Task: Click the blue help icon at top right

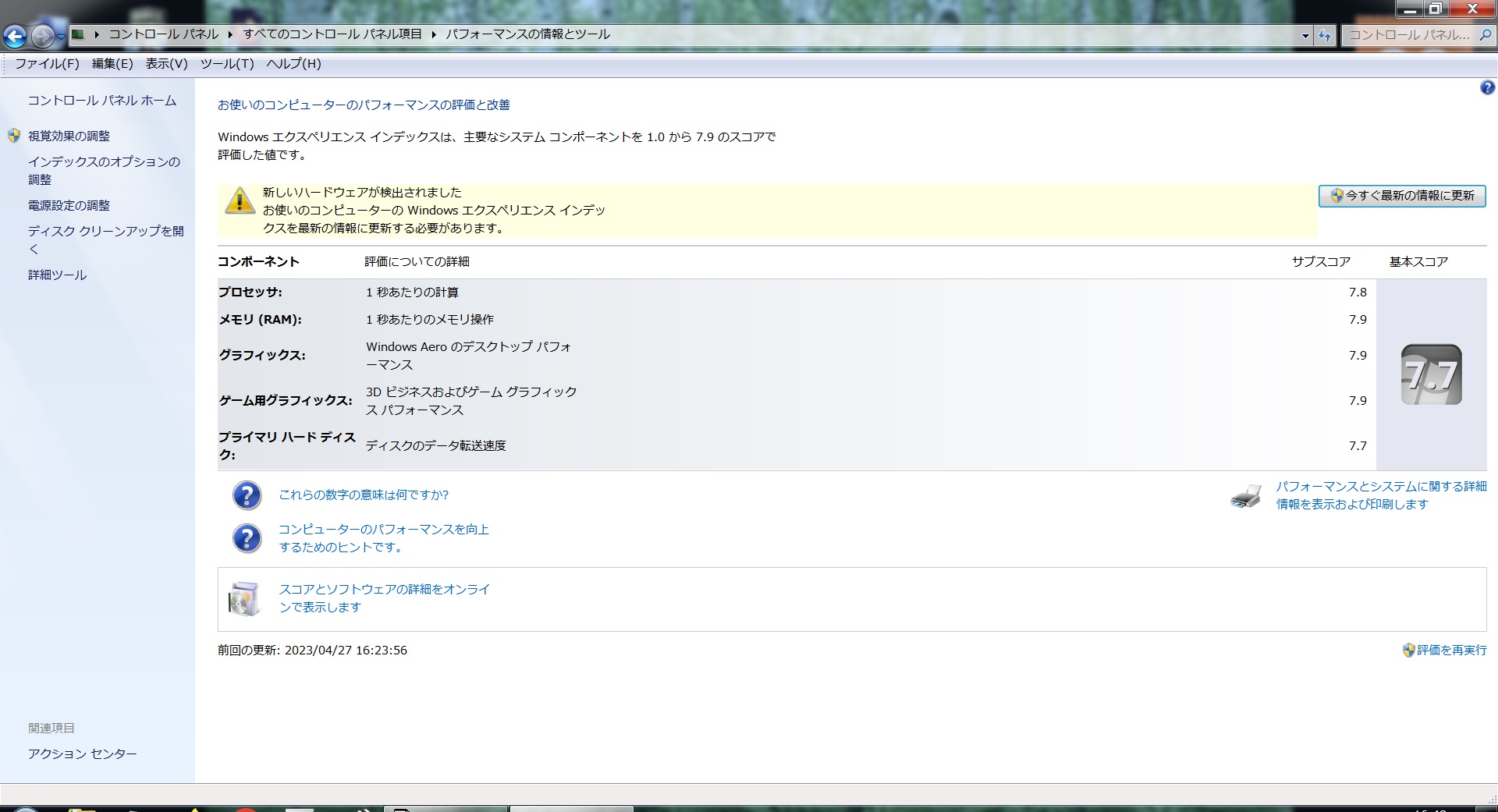Action: [x=1487, y=88]
